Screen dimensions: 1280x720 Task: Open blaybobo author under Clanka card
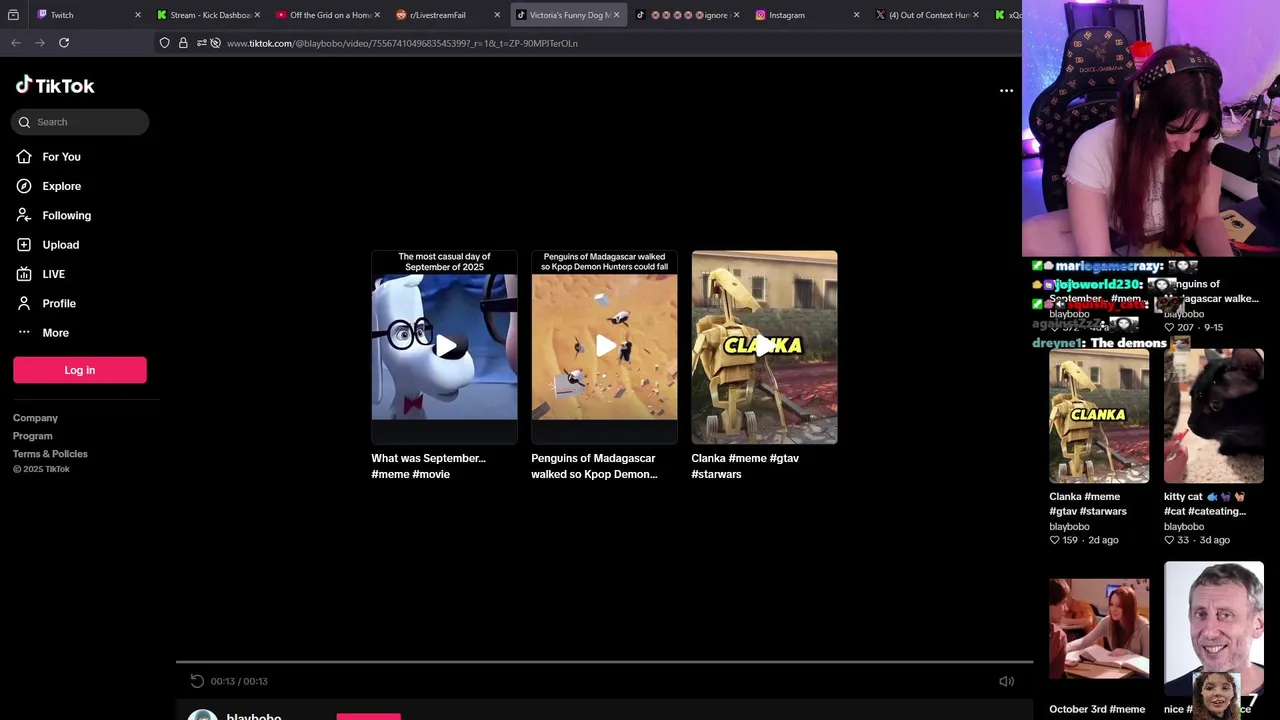coord(1069,526)
